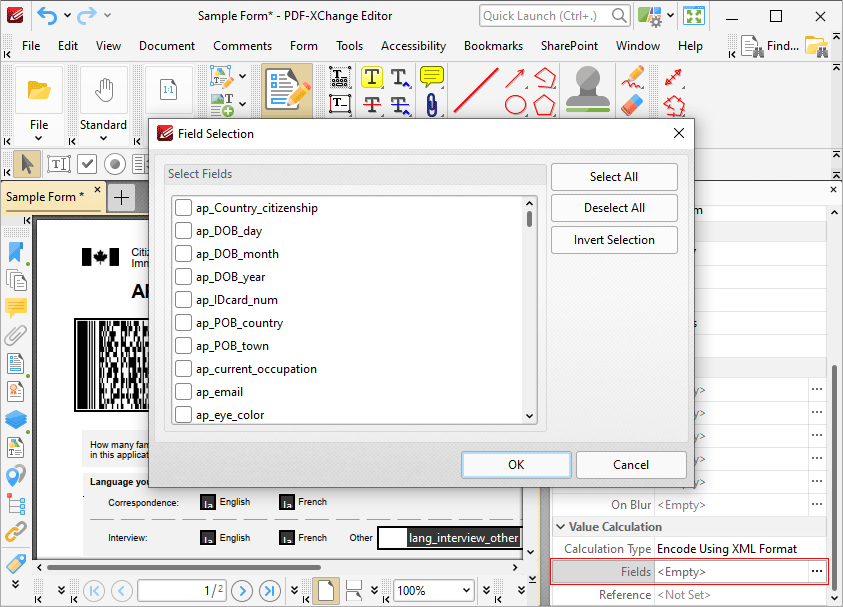Open the Bookmarks side panel icon
The width and height of the screenshot is (843, 607).
point(16,253)
